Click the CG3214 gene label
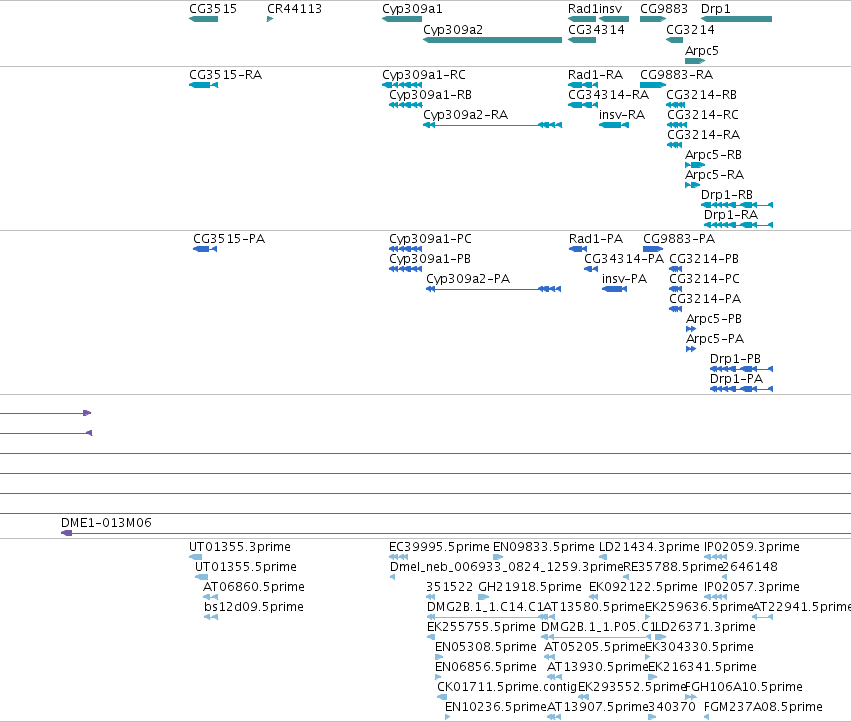Viewport: 851px width, 722px height. click(690, 30)
